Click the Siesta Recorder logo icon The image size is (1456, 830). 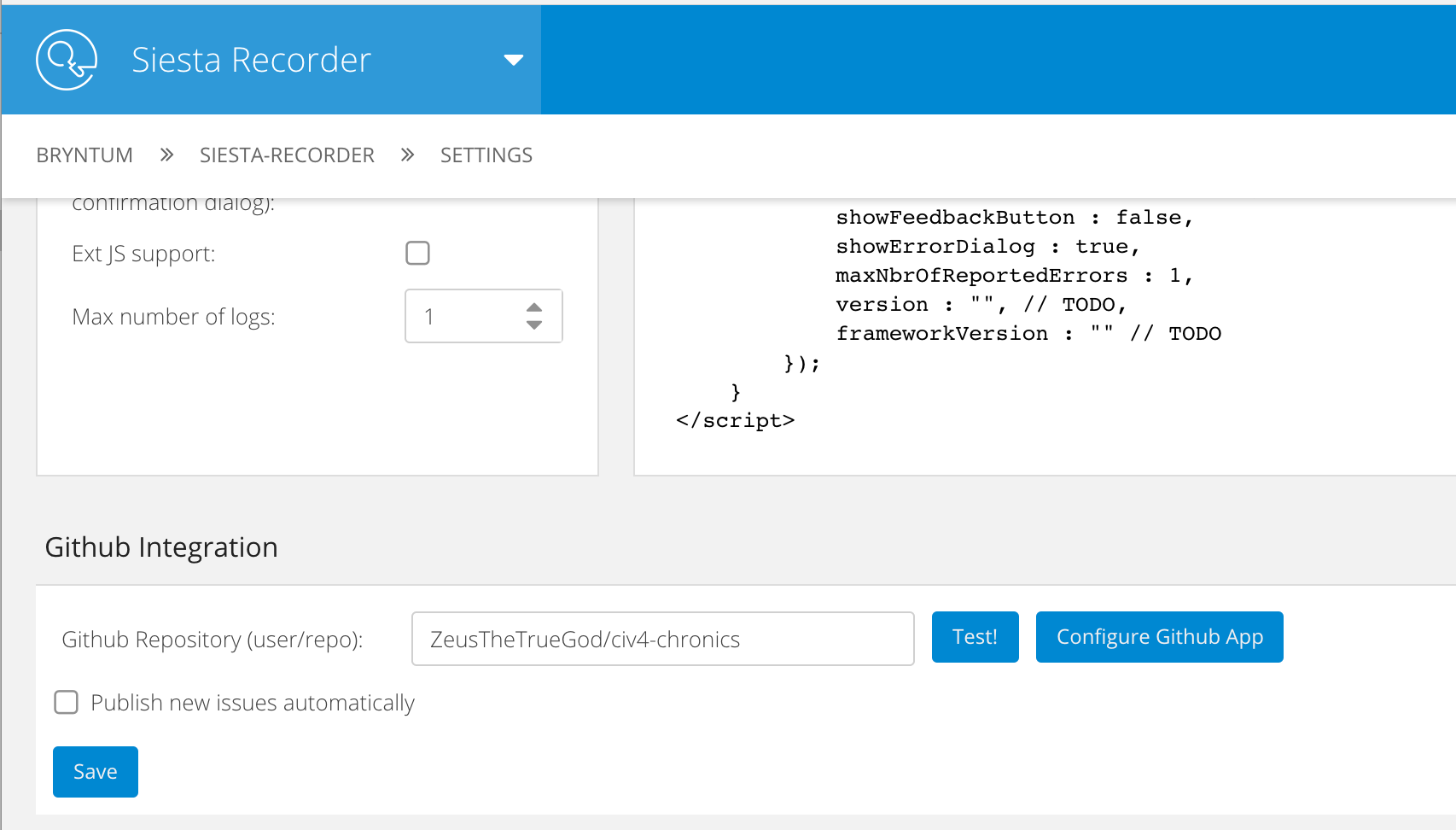point(67,60)
